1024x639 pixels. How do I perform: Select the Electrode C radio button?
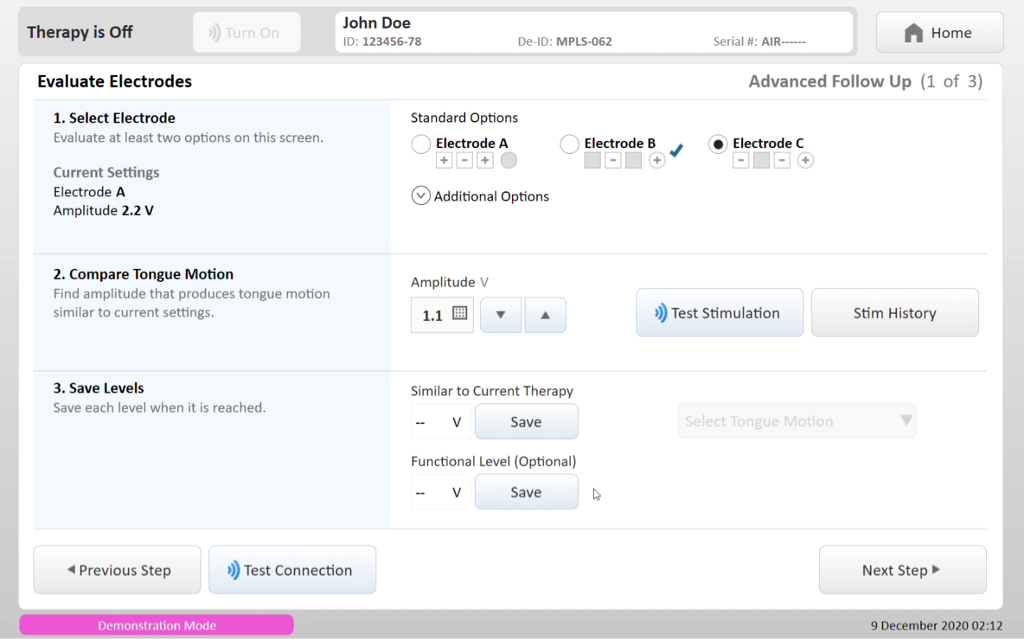pyautogui.click(x=717, y=144)
